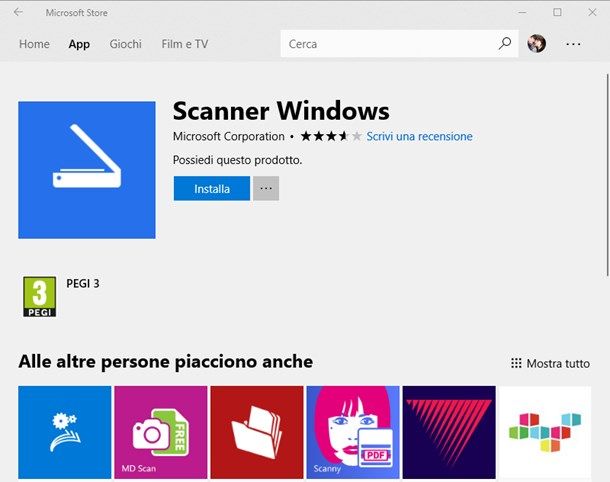Open the red folder app tile
The height and width of the screenshot is (482, 610).
point(257,432)
